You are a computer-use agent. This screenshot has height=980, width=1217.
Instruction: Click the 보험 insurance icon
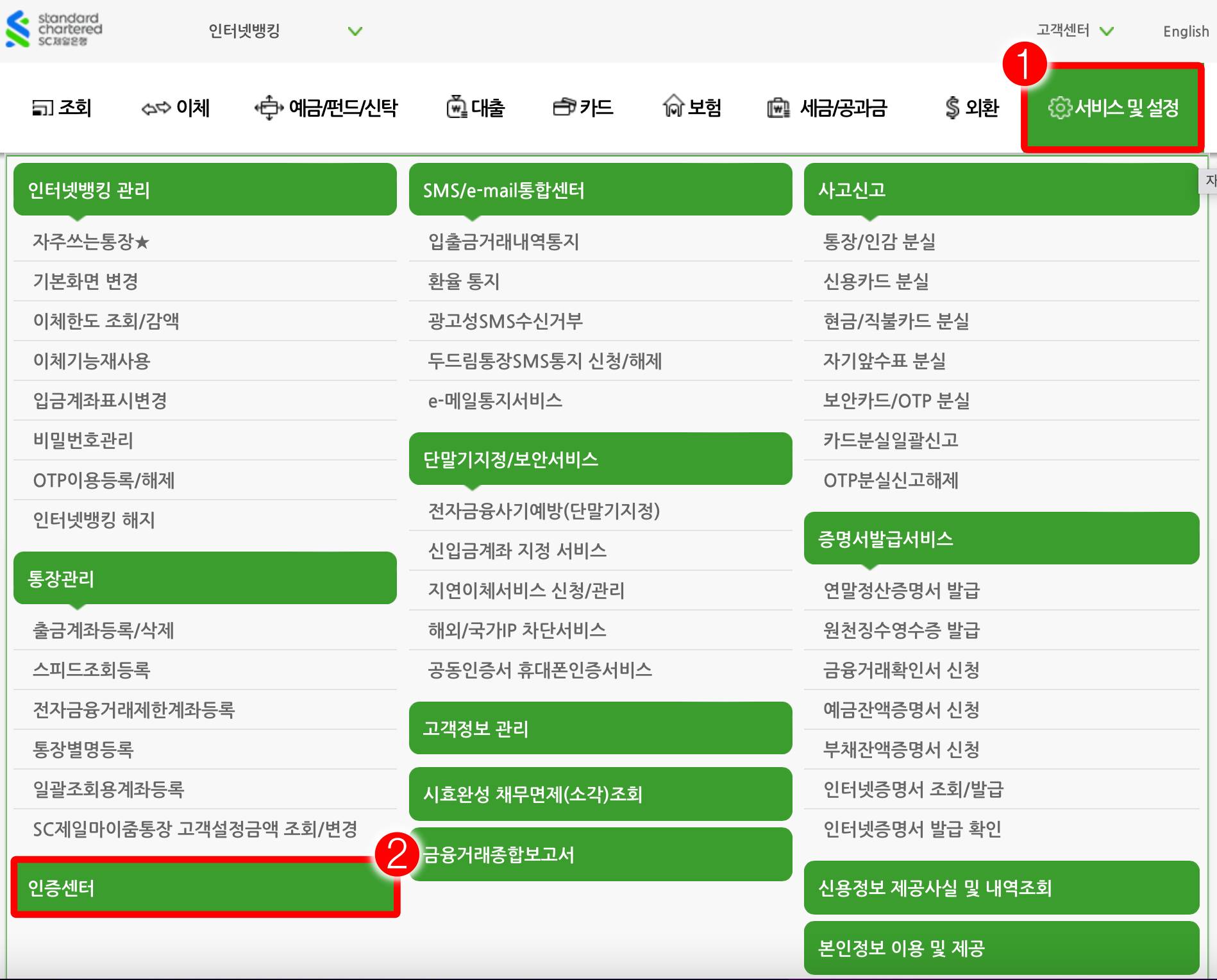(673, 108)
